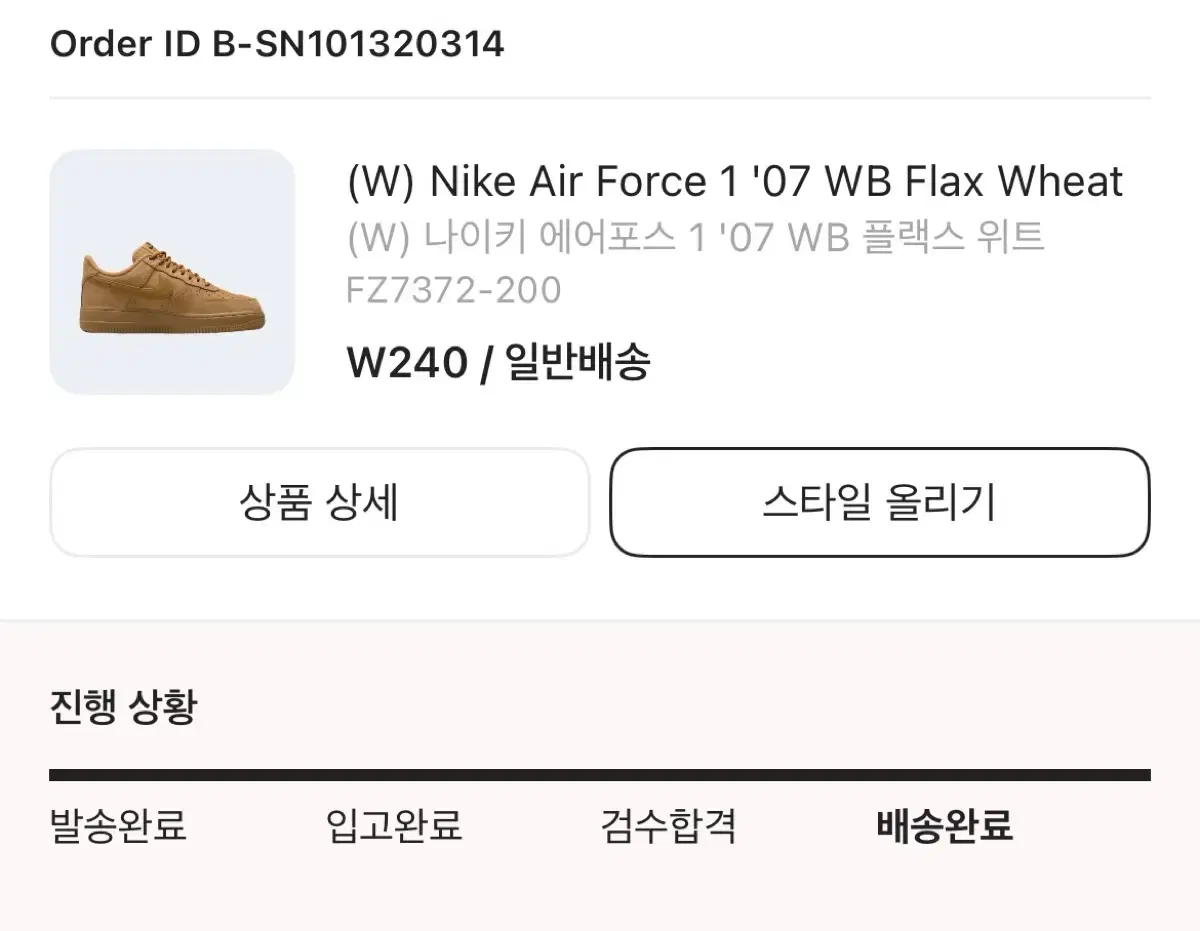The height and width of the screenshot is (931, 1200).
Task: Select the 검수합격 progress step
Action: click(669, 827)
